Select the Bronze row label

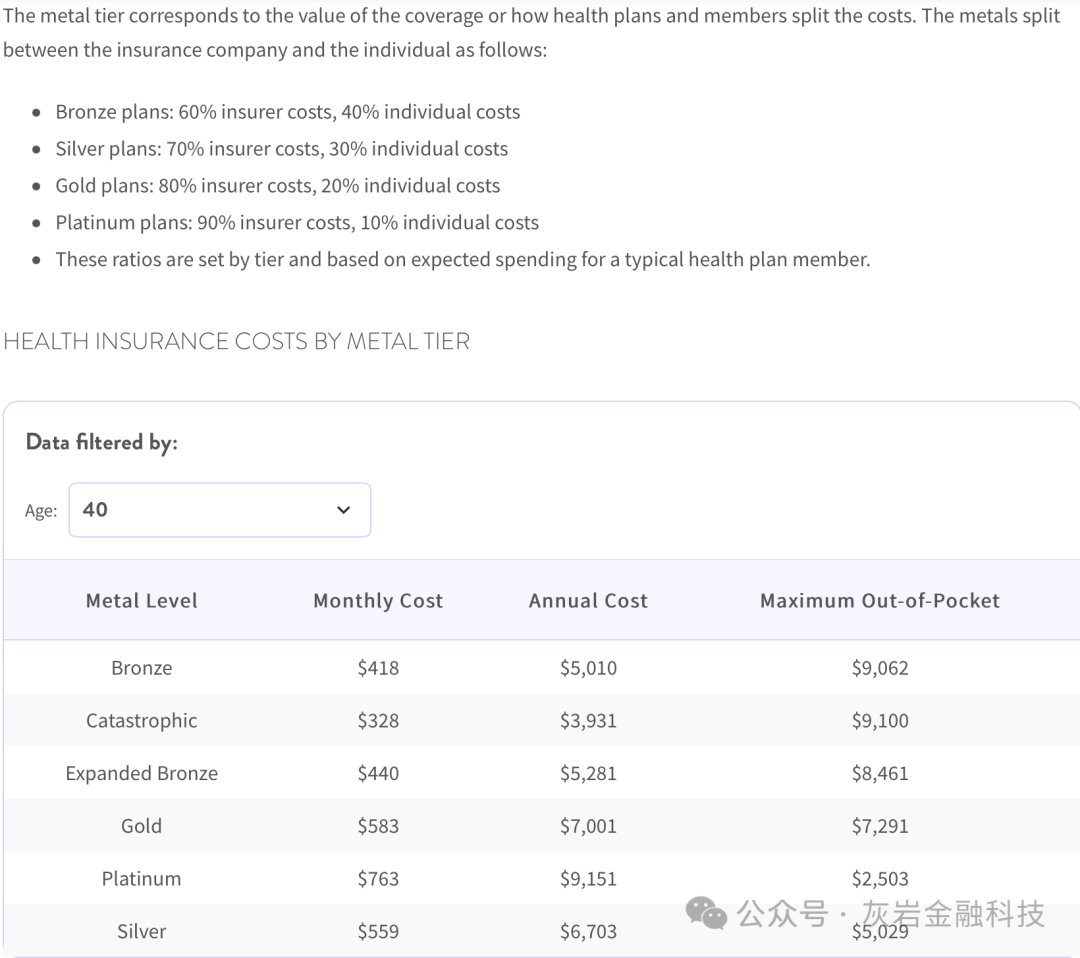coord(142,668)
